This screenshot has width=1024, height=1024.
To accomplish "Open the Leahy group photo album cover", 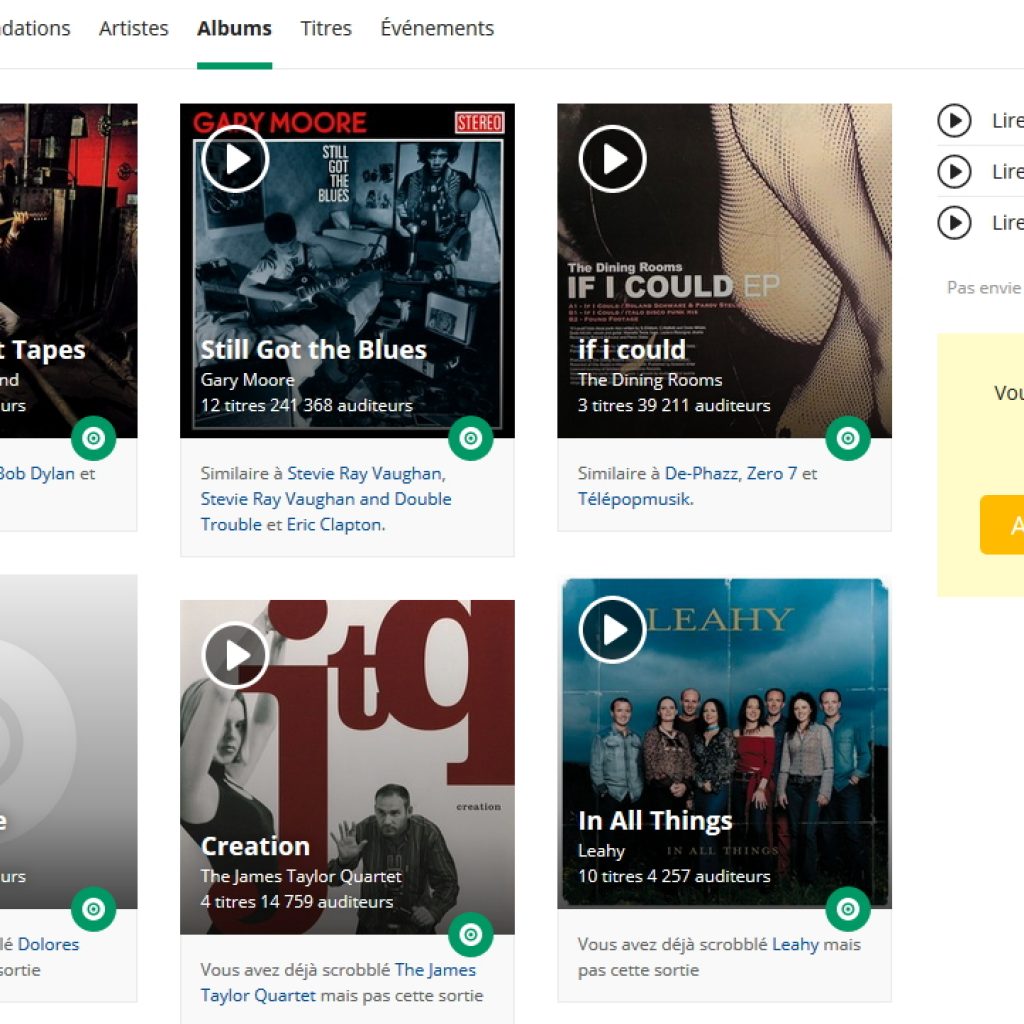I will (x=724, y=744).
